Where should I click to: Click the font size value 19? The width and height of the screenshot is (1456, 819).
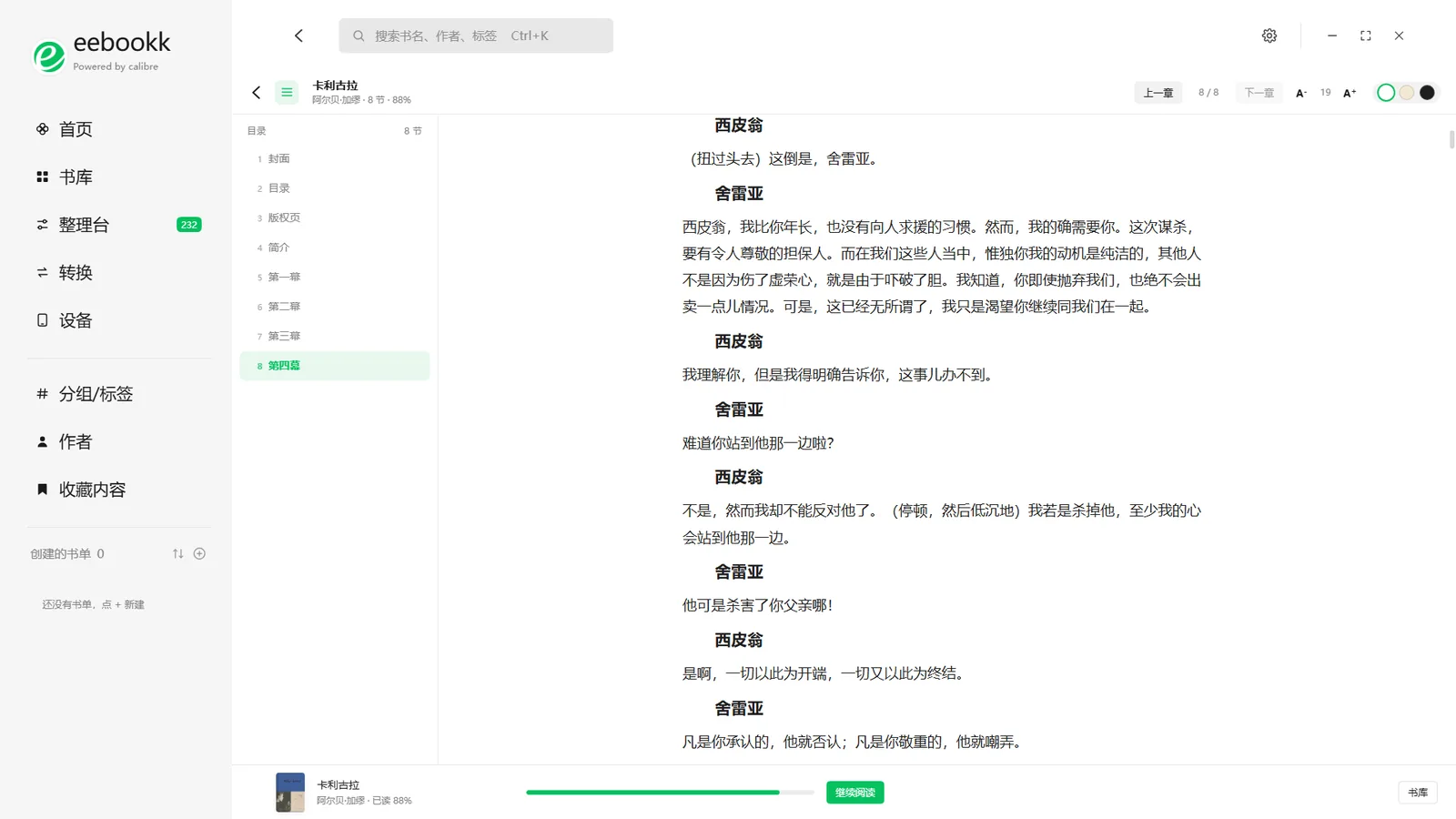[1326, 93]
